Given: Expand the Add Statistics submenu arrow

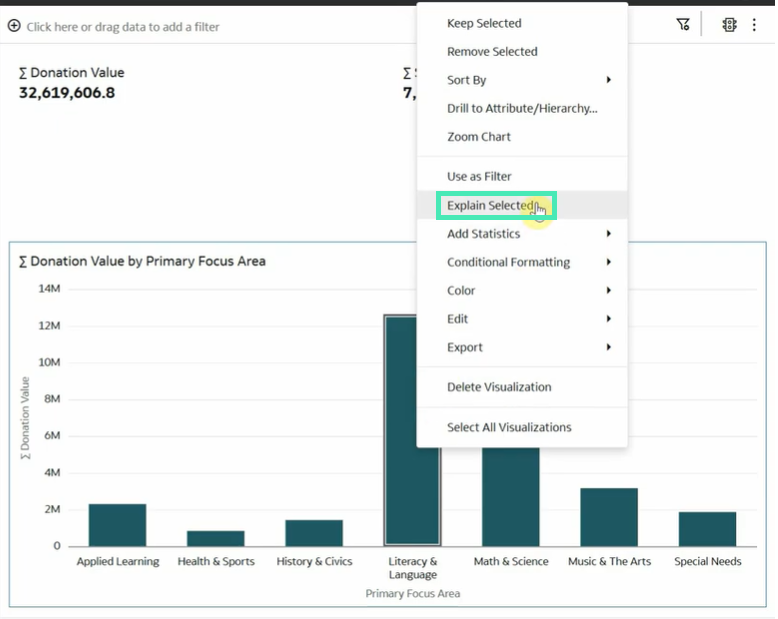Looking at the screenshot, I should point(608,234).
